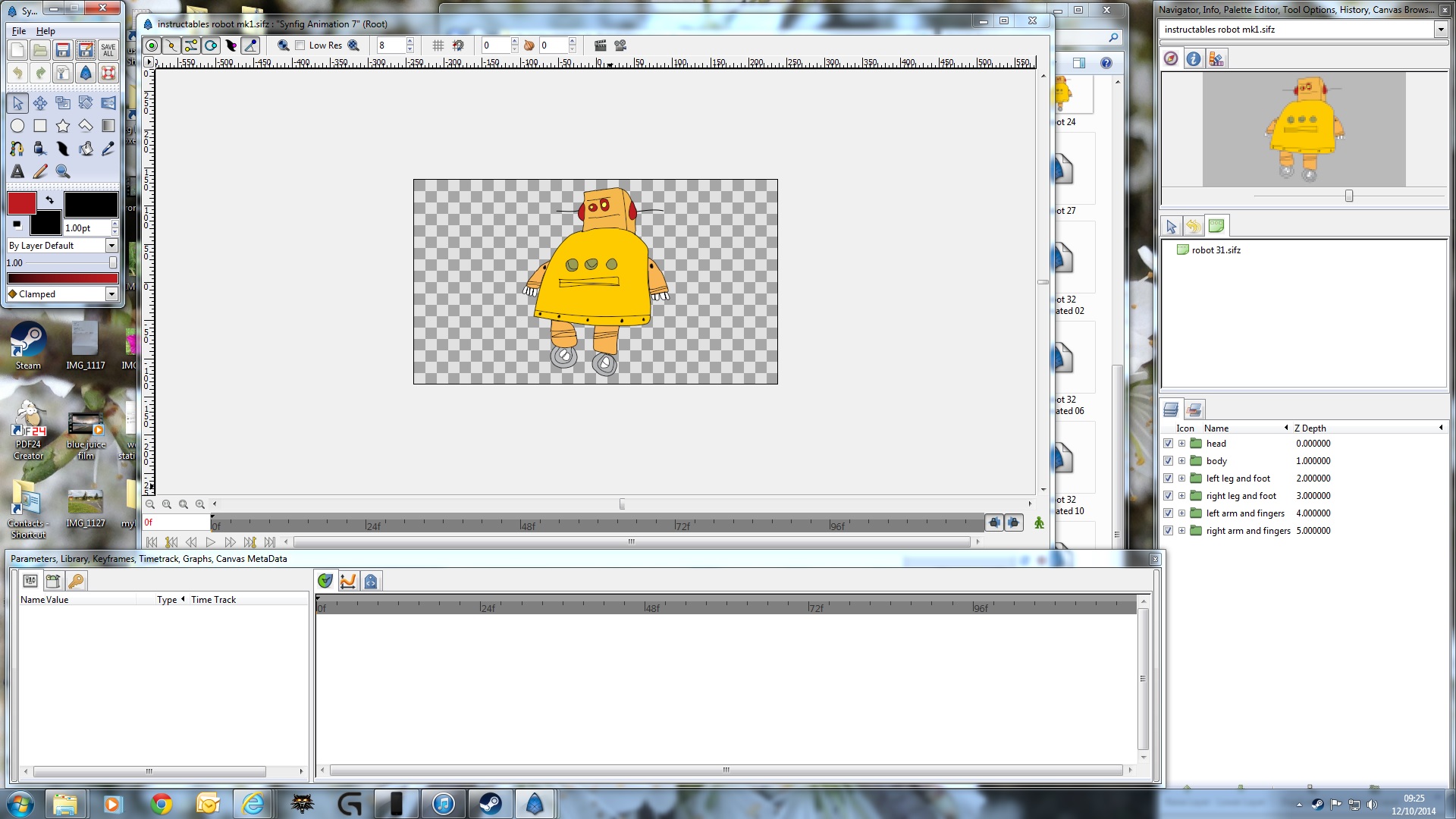
Task: Toggle the animation mode icon
Action: (1039, 522)
